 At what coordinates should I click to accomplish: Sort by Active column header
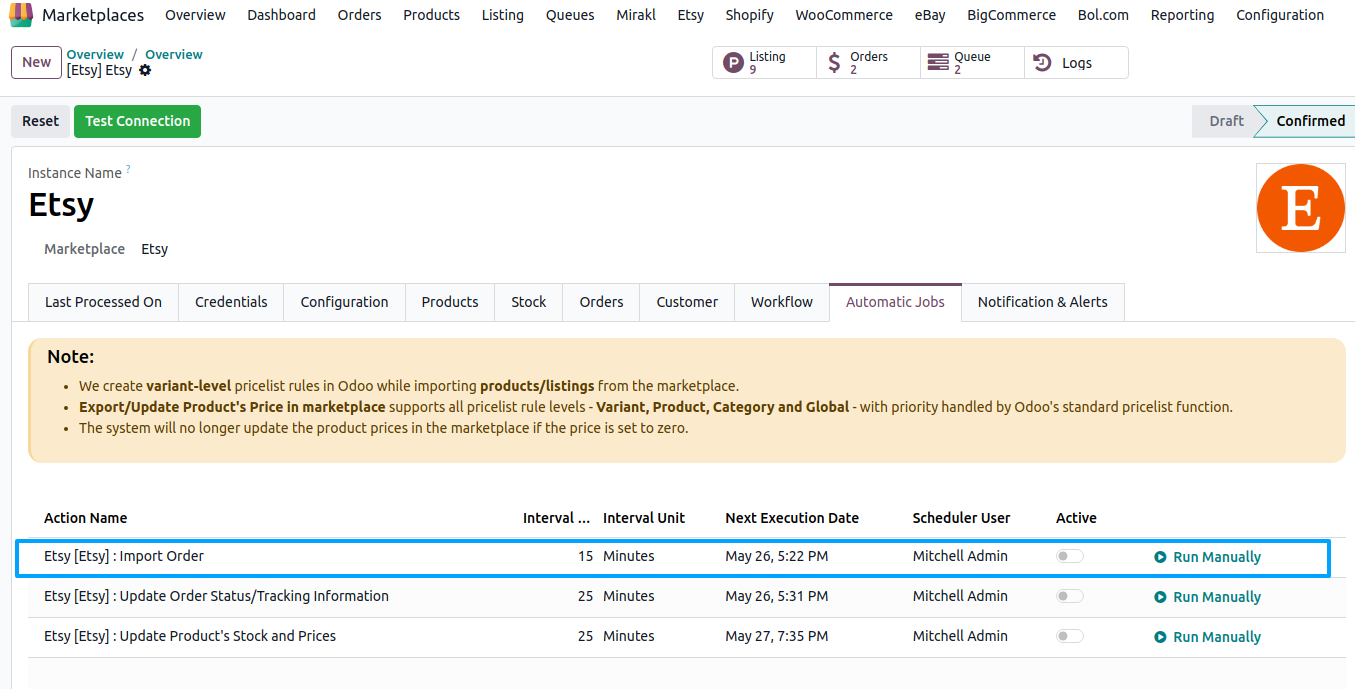(x=1076, y=518)
